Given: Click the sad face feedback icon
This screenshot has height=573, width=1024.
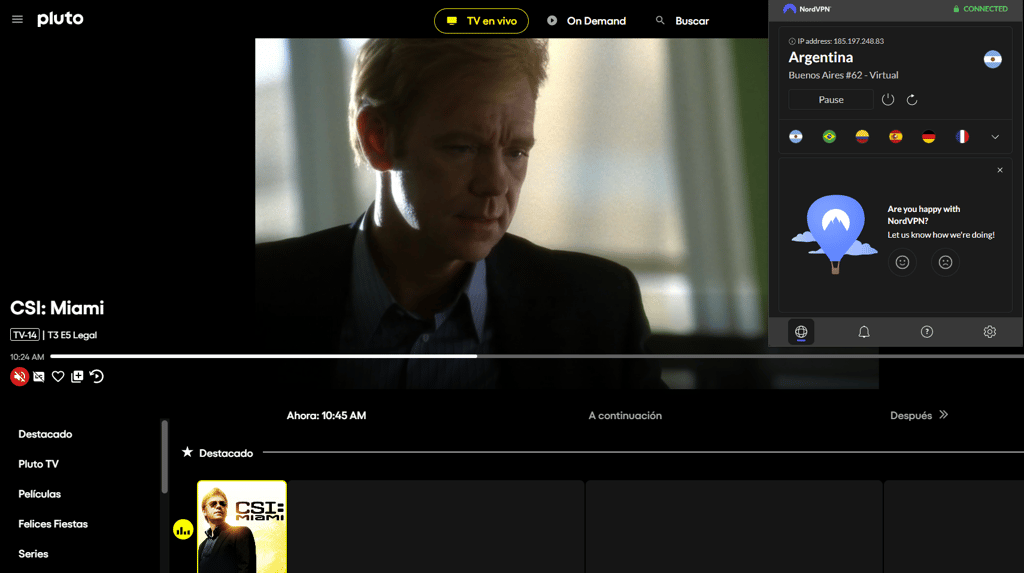Looking at the screenshot, I should pyautogui.click(x=945, y=262).
